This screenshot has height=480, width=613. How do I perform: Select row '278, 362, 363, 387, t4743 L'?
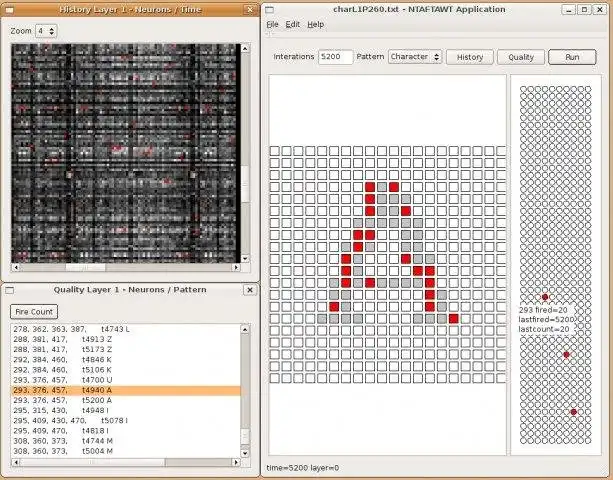125,329
